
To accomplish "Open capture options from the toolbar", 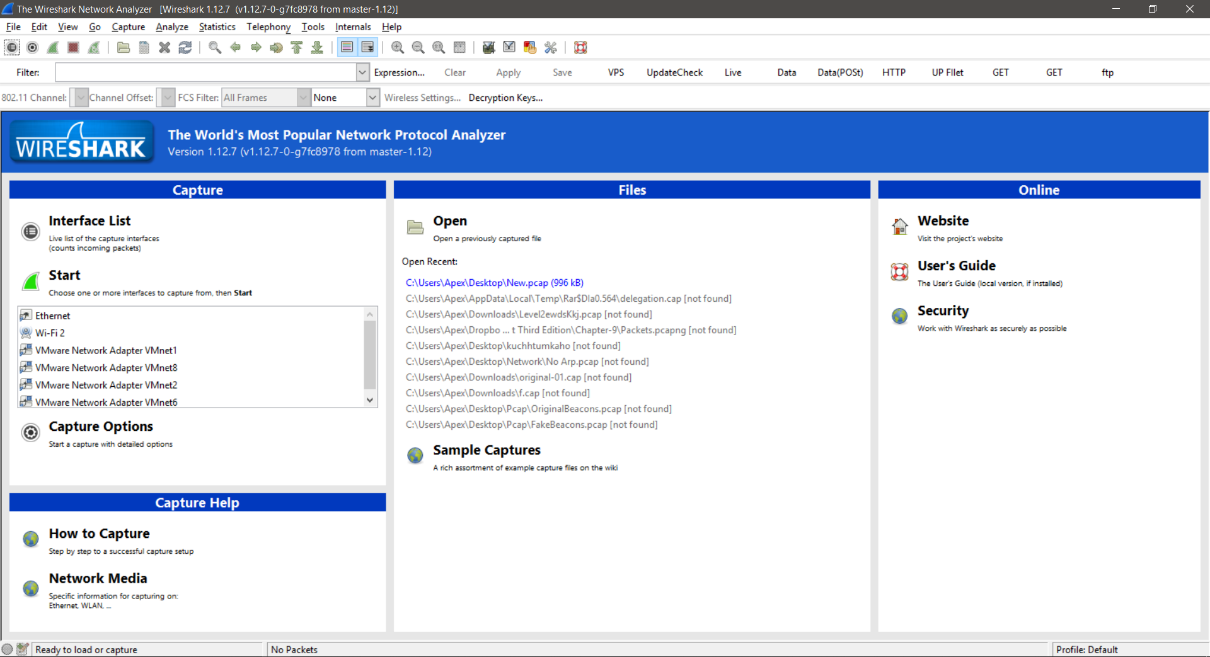I will (x=32, y=47).
